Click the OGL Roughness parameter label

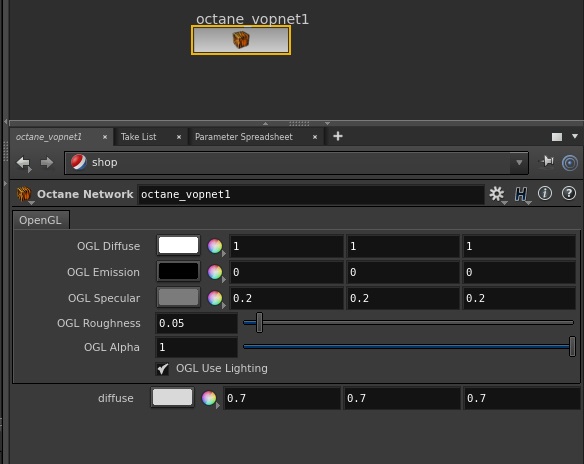coord(99,323)
